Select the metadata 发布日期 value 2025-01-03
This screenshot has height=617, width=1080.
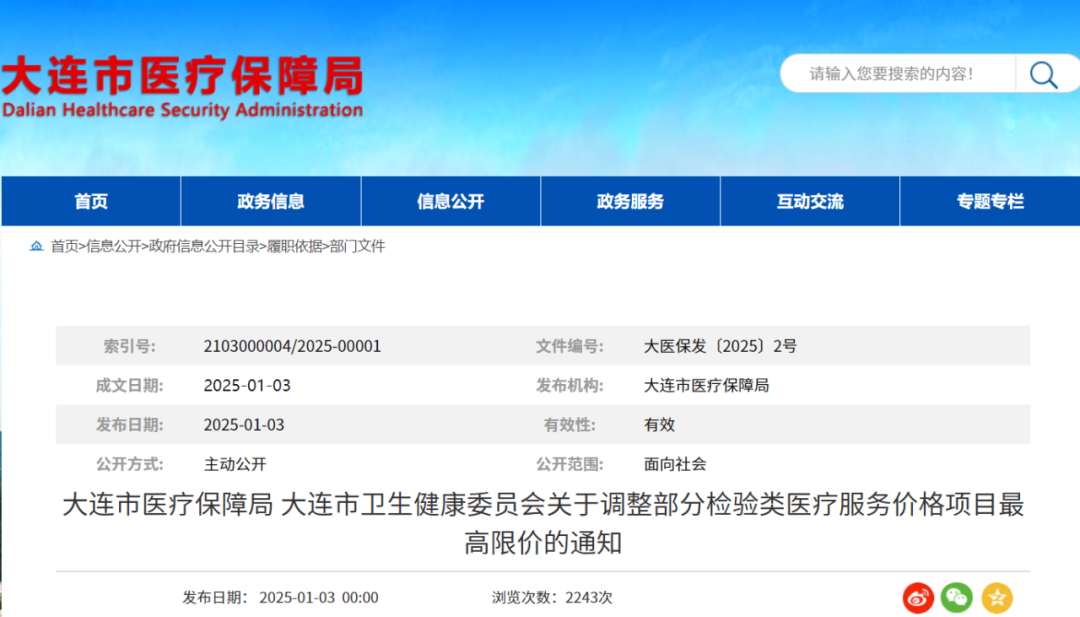[244, 424]
